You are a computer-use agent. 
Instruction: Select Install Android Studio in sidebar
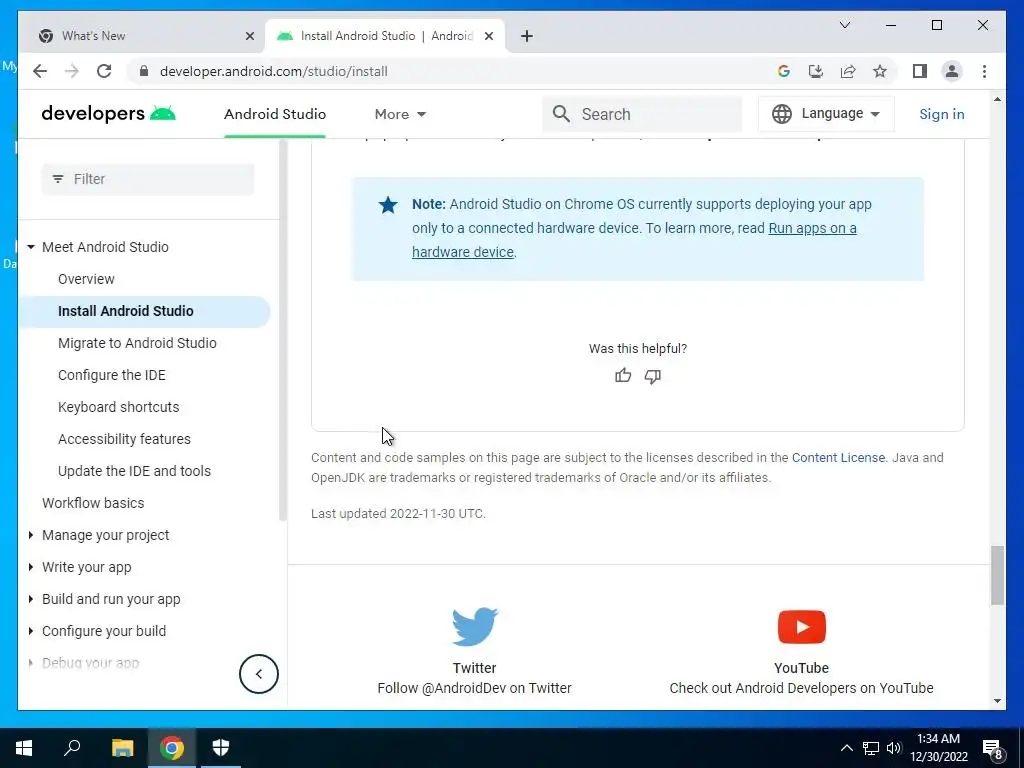(125, 311)
